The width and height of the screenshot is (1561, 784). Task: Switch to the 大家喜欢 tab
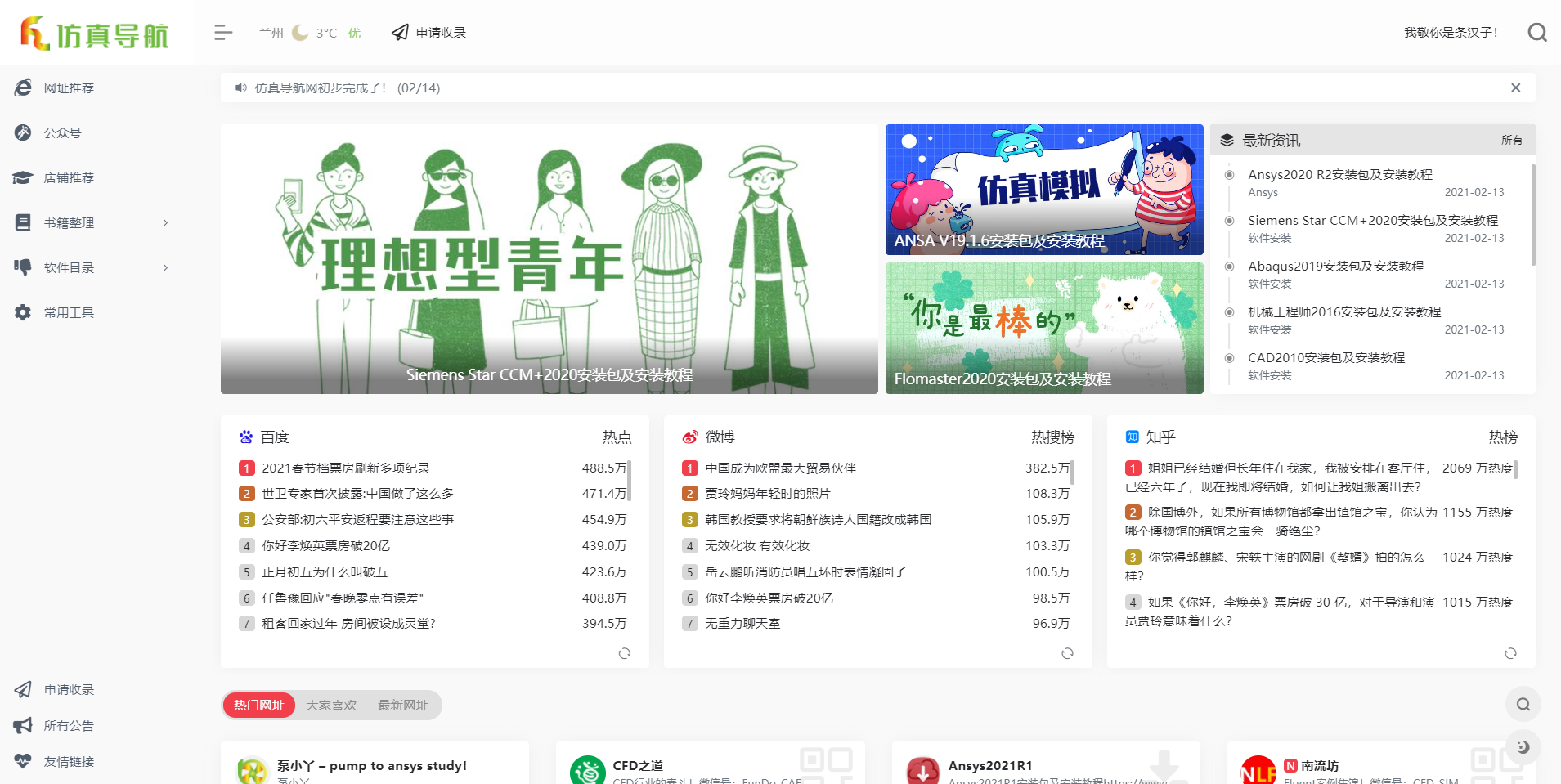[330, 705]
